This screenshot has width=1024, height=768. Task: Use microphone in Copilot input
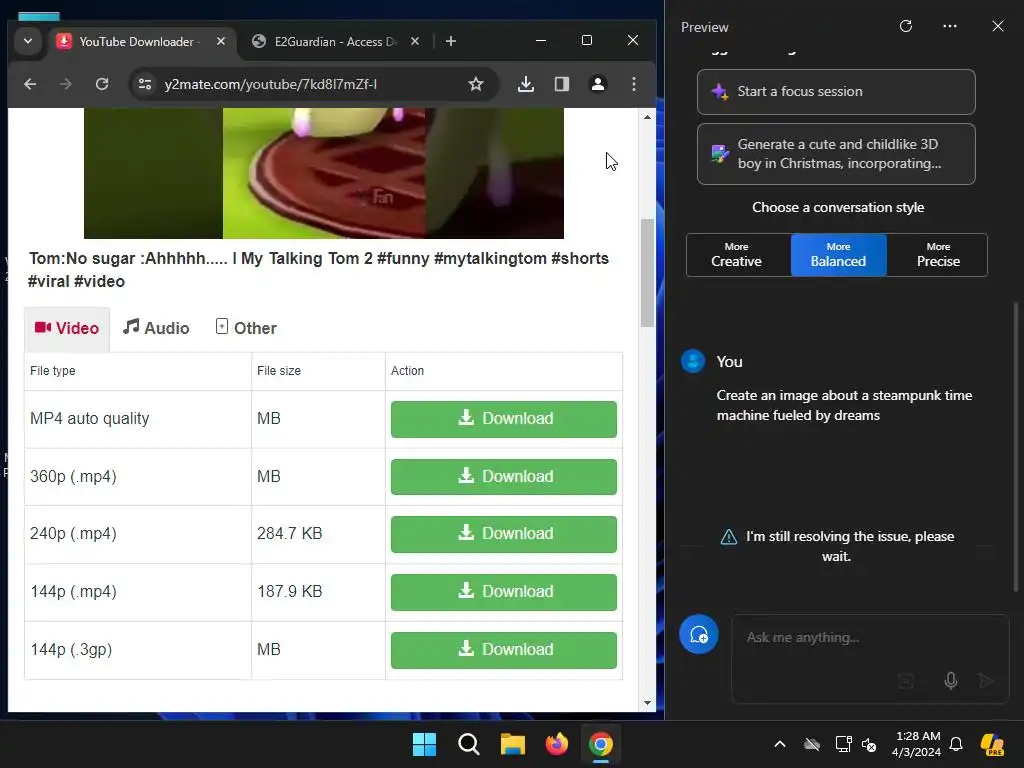(951, 680)
